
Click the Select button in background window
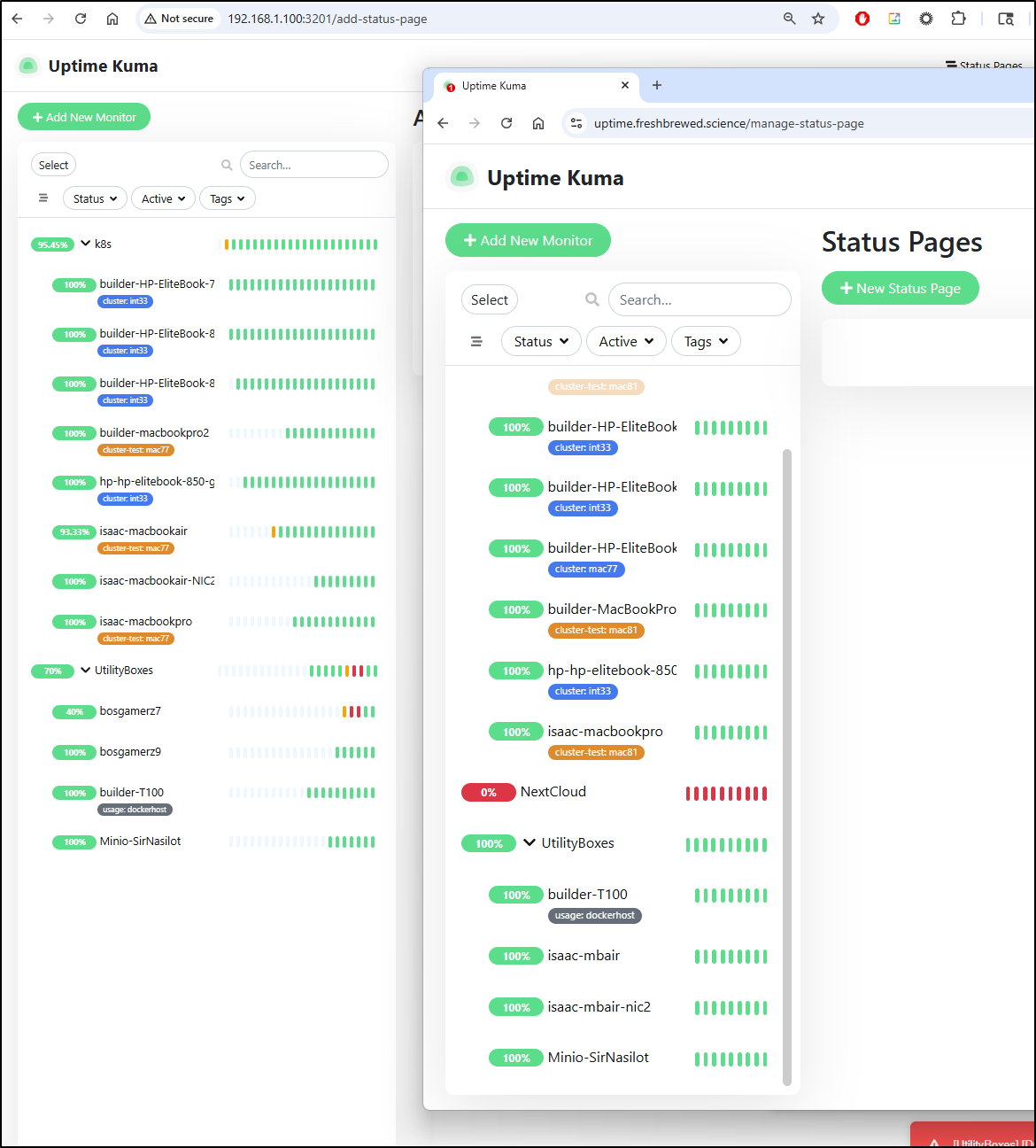pyautogui.click(x=53, y=165)
